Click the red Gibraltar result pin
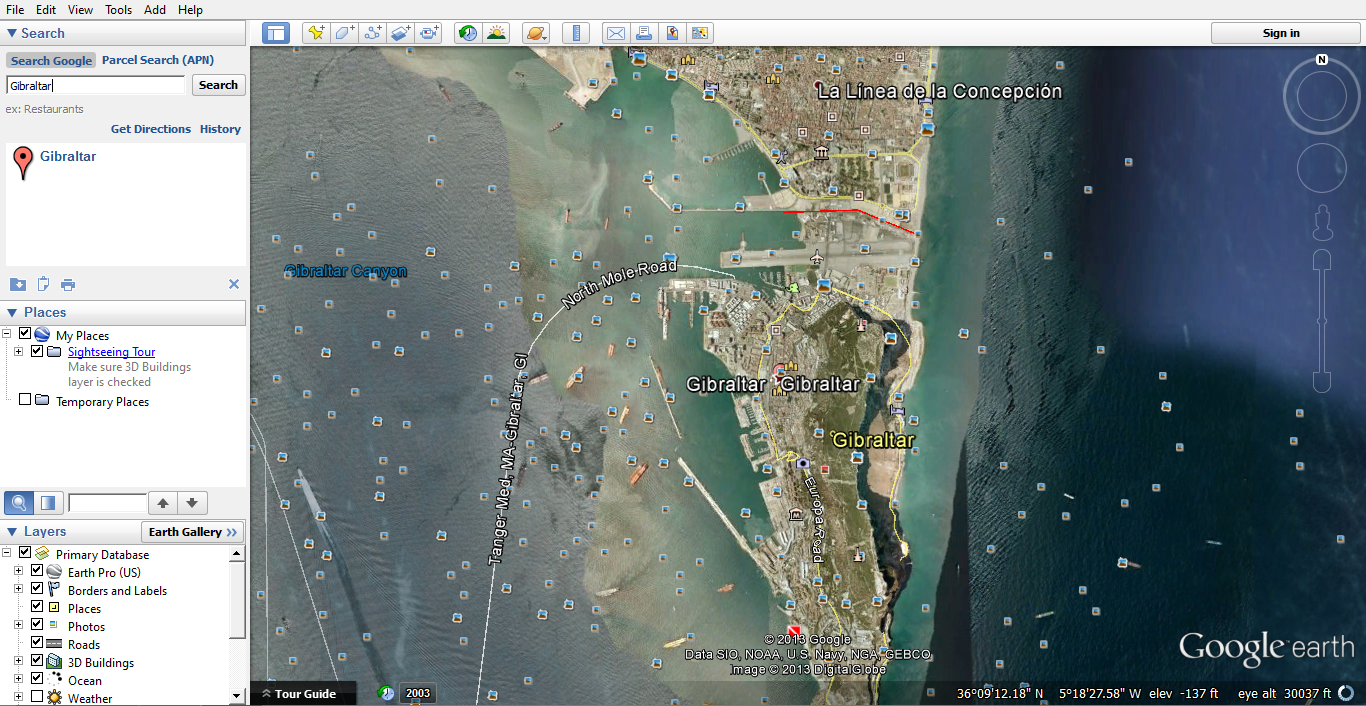Screen dimensions: 1366x706 click(23, 163)
